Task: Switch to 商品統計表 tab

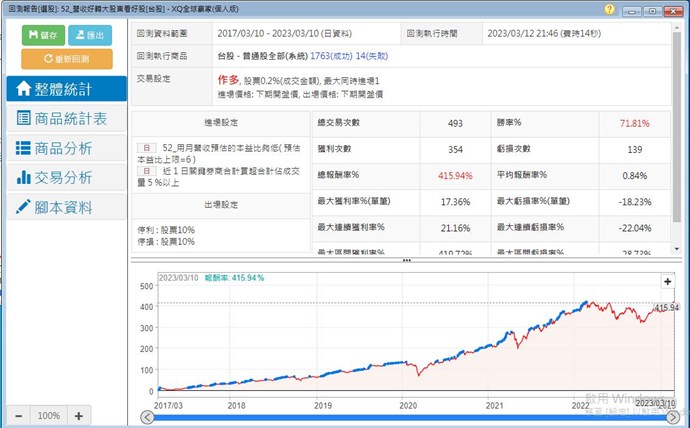Action: point(66,118)
